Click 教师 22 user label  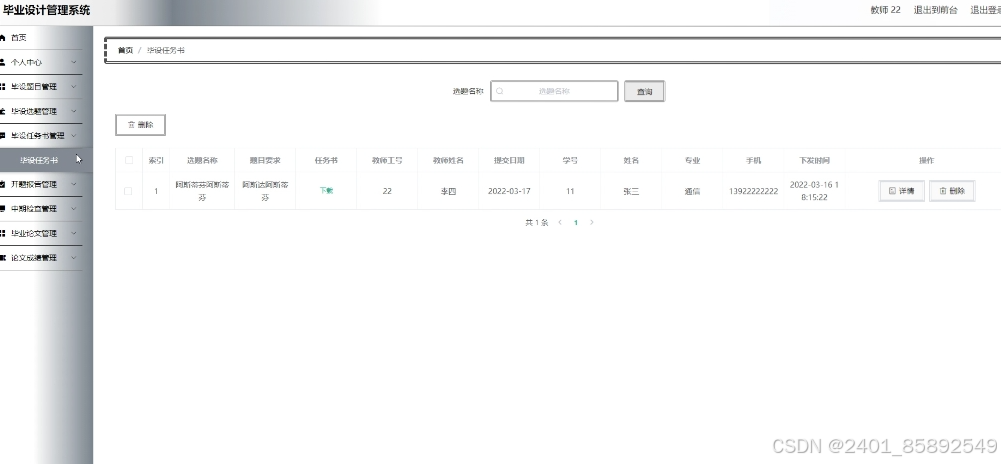tap(885, 10)
